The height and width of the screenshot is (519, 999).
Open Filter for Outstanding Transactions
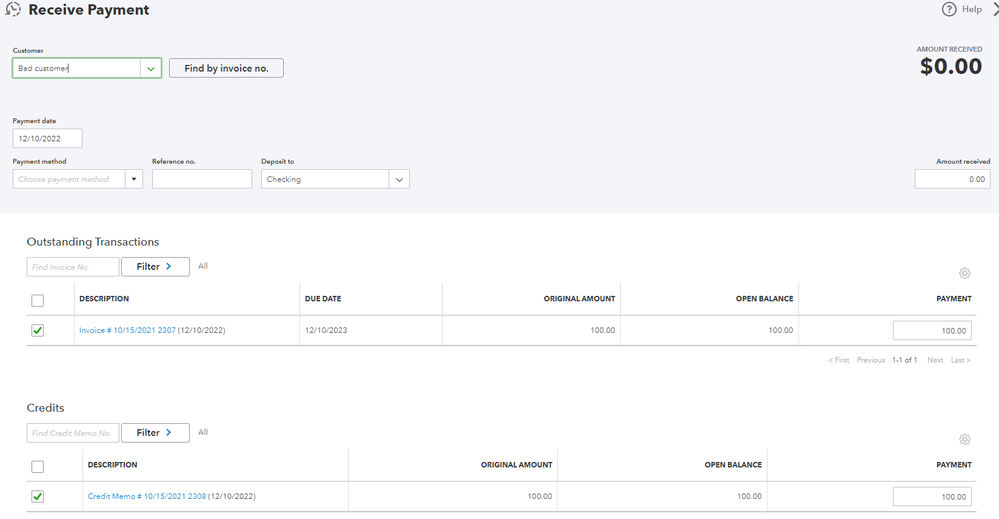[155, 267]
